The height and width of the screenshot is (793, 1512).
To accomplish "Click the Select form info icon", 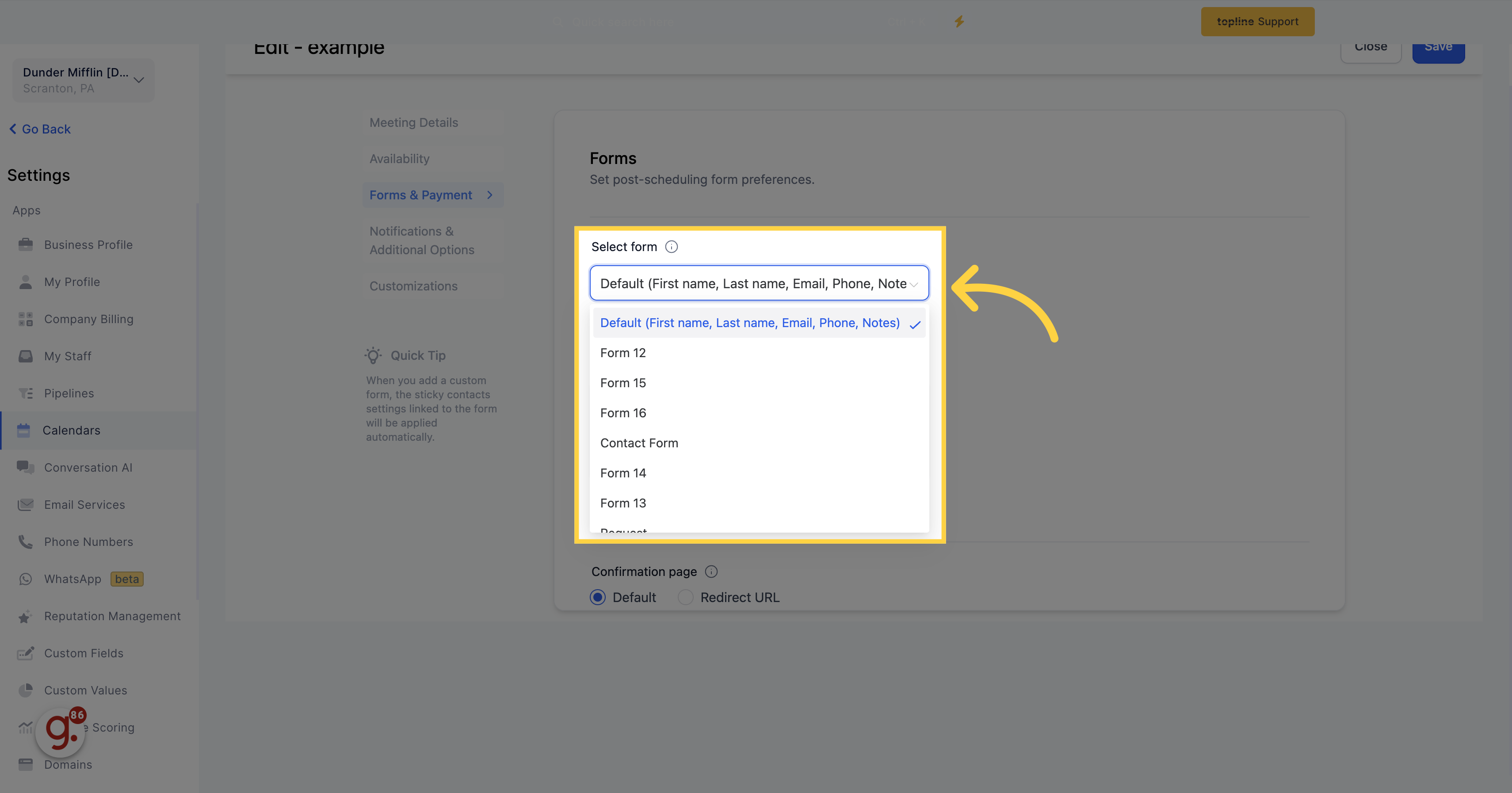I will point(672,247).
